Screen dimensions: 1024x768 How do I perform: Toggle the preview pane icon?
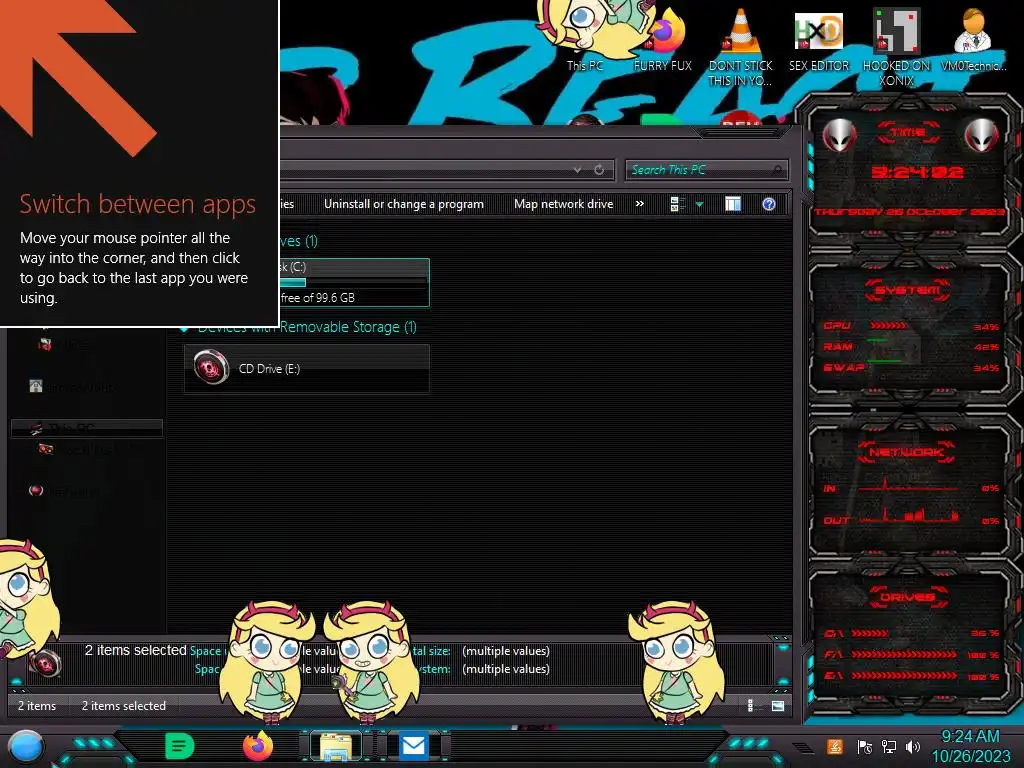pyautogui.click(x=733, y=204)
